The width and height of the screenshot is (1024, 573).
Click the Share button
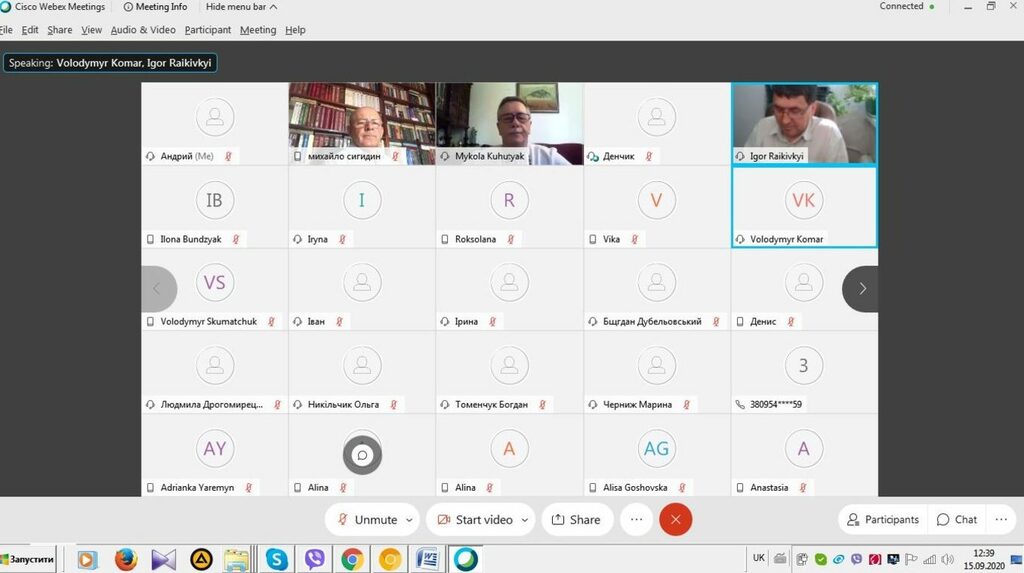(x=575, y=519)
